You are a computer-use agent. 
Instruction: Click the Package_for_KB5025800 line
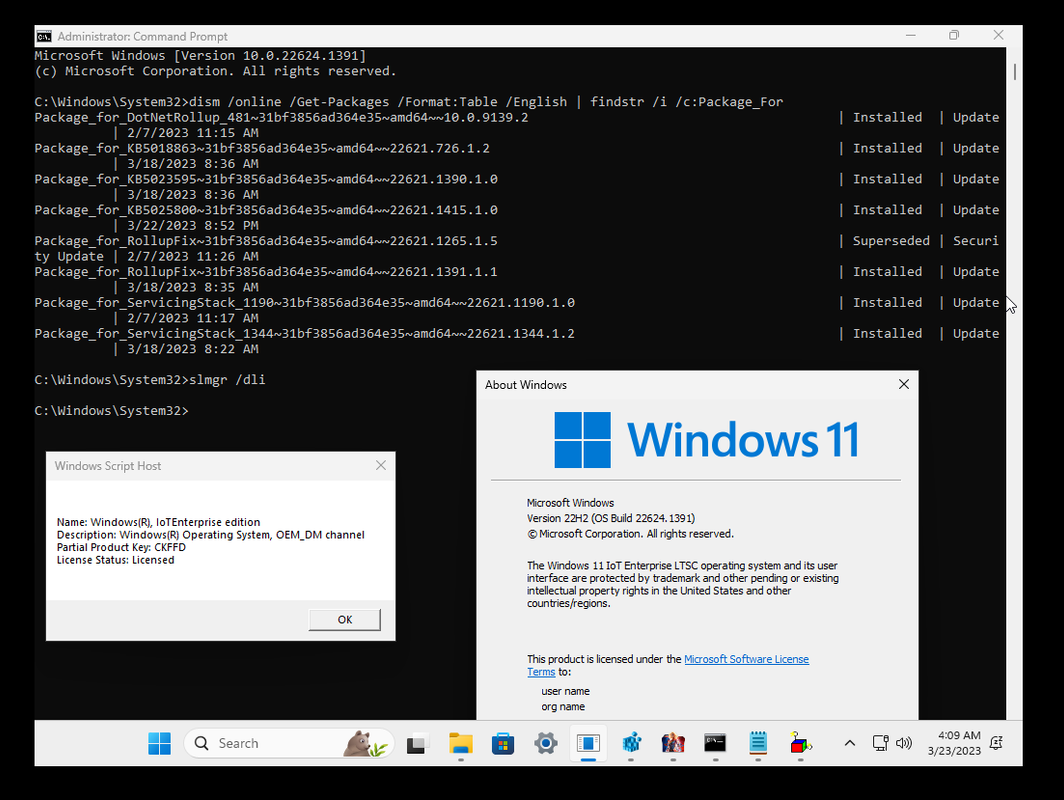[x=266, y=210]
